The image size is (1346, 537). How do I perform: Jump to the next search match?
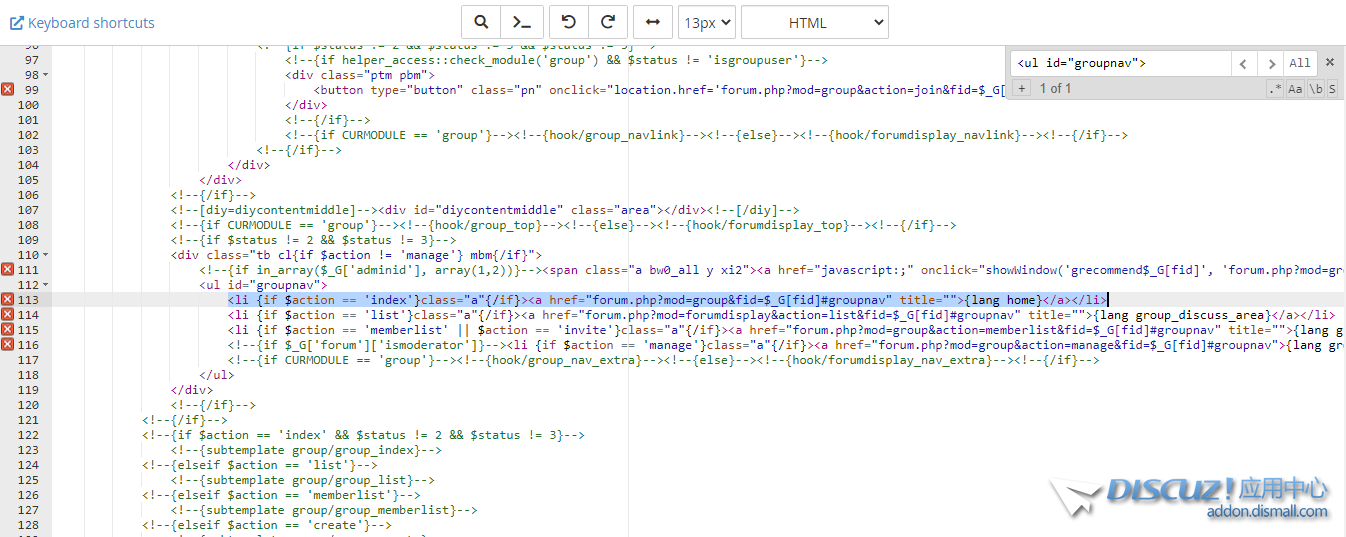pyautogui.click(x=1270, y=63)
